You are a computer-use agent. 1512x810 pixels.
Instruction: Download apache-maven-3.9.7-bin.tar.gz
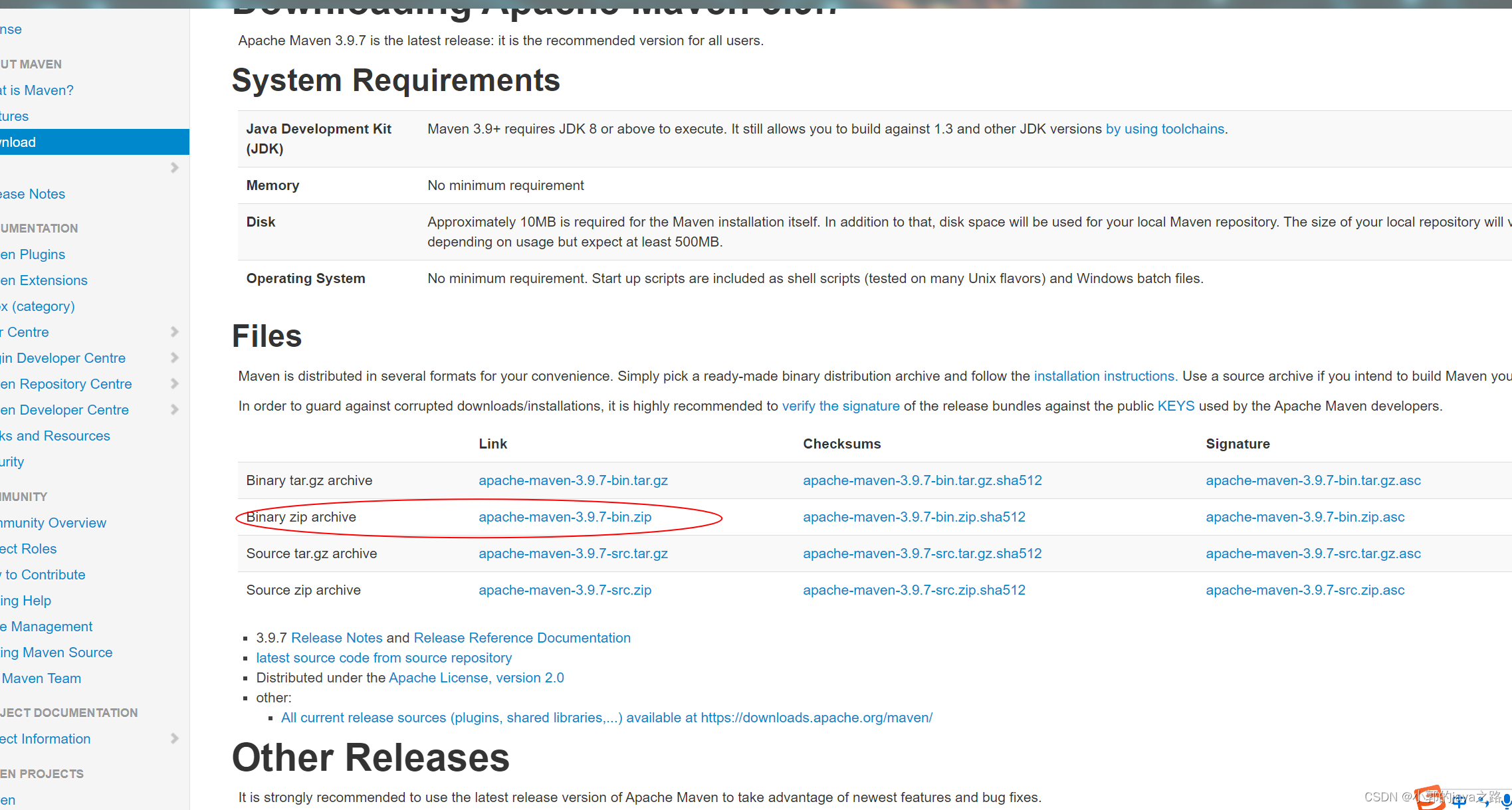[572, 480]
